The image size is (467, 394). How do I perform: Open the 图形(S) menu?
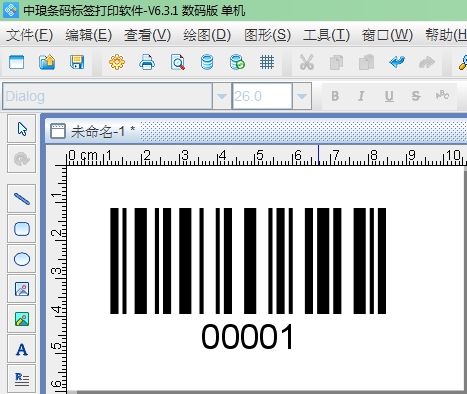267,35
